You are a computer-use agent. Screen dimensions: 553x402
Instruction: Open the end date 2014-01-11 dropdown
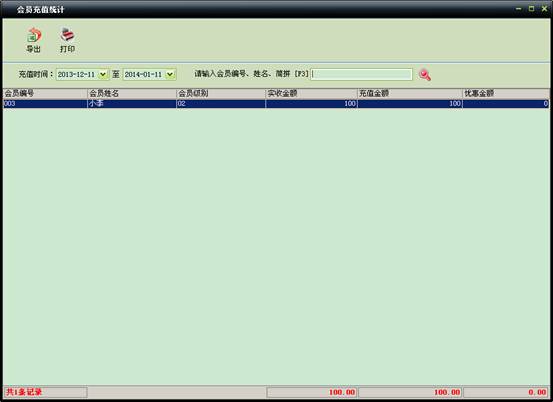(170, 74)
